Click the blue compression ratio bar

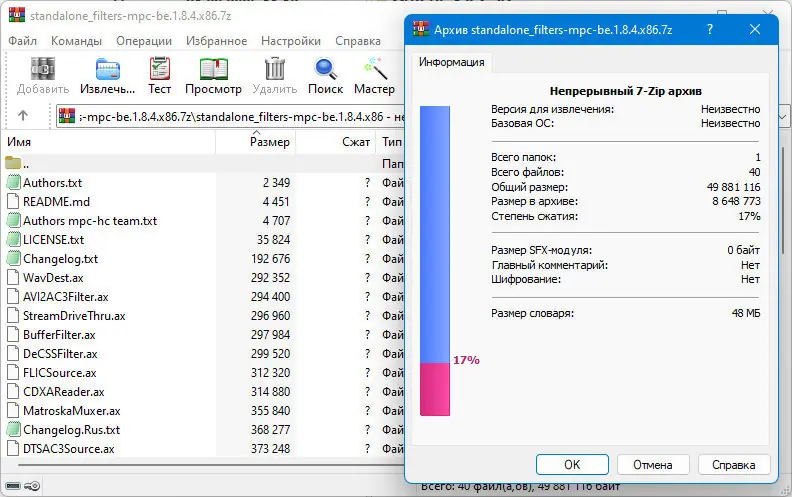tap(435, 234)
